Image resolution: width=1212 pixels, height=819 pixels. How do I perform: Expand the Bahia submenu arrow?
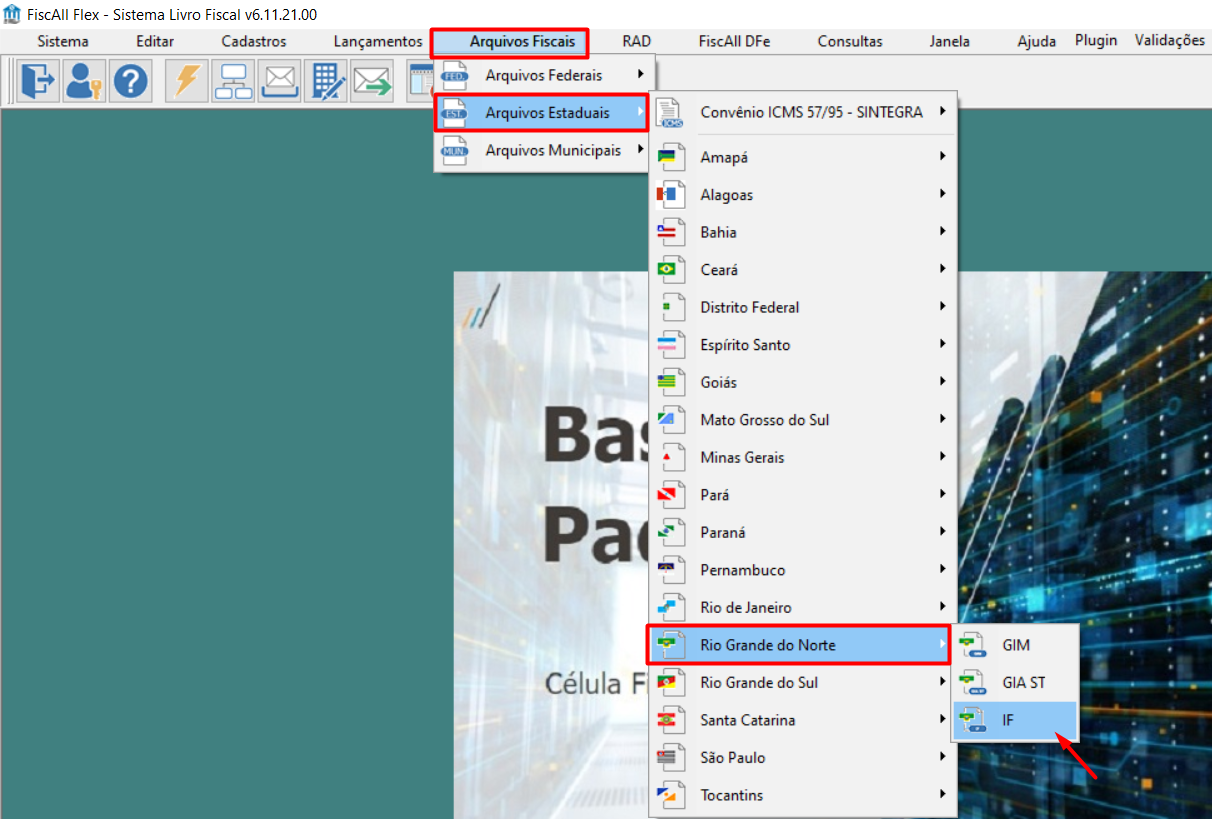click(x=942, y=232)
